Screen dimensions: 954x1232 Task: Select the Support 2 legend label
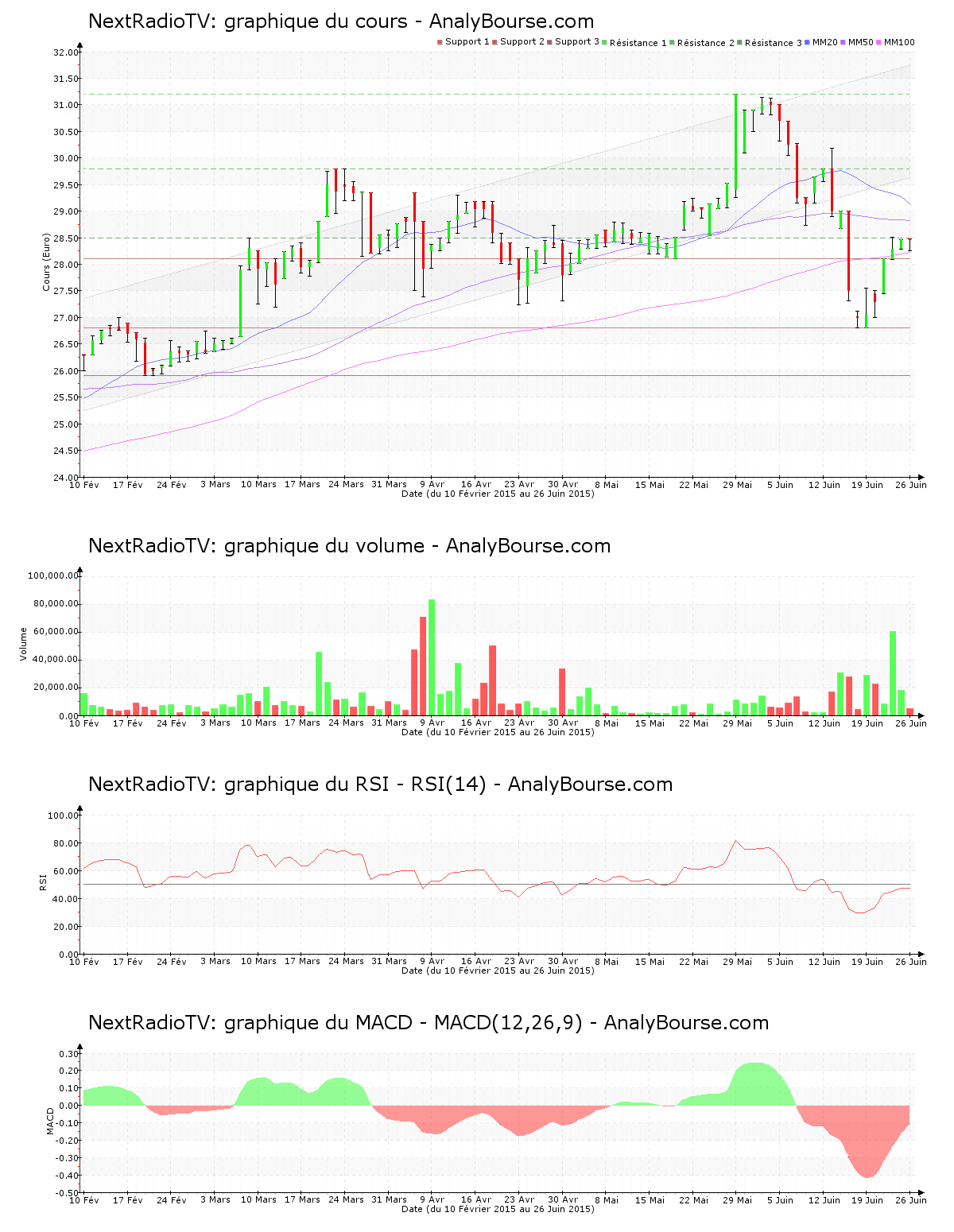coord(522,42)
